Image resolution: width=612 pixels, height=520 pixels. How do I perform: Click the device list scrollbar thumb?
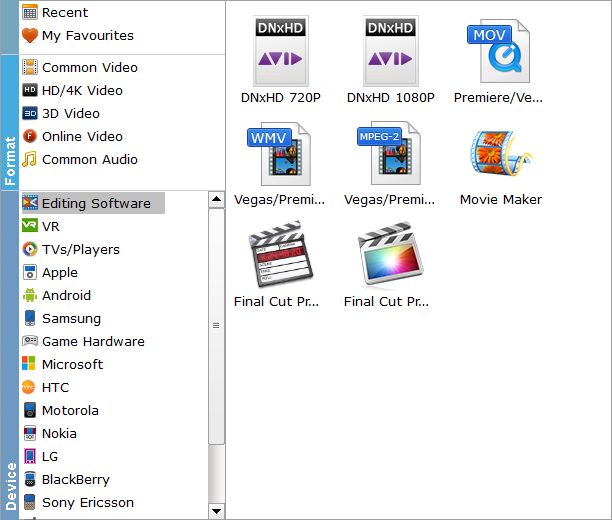(216, 325)
